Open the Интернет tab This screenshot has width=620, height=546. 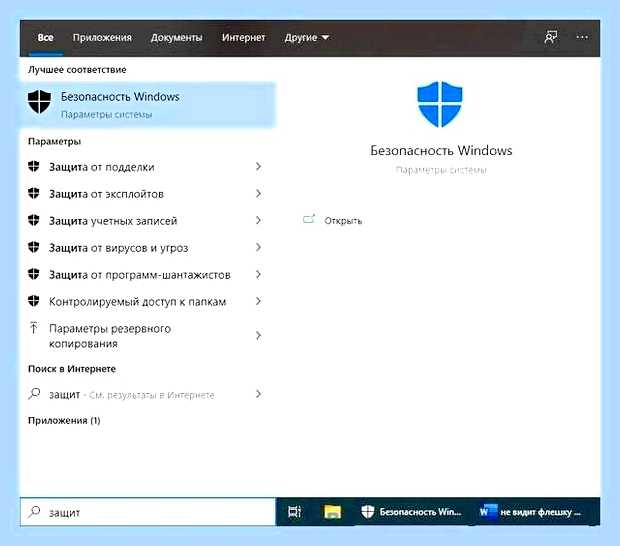coord(243,38)
